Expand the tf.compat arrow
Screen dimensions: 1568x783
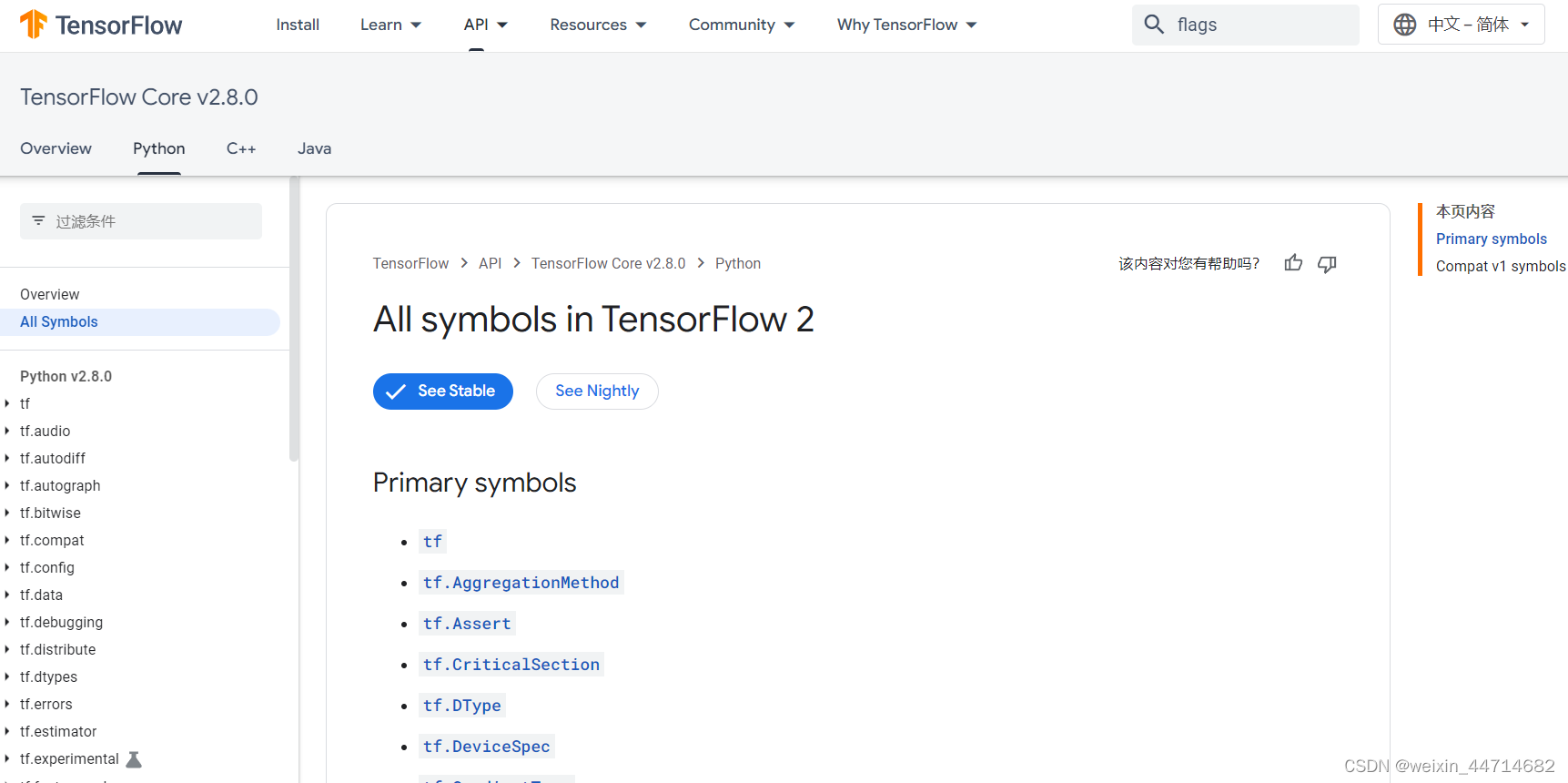(7, 540)
